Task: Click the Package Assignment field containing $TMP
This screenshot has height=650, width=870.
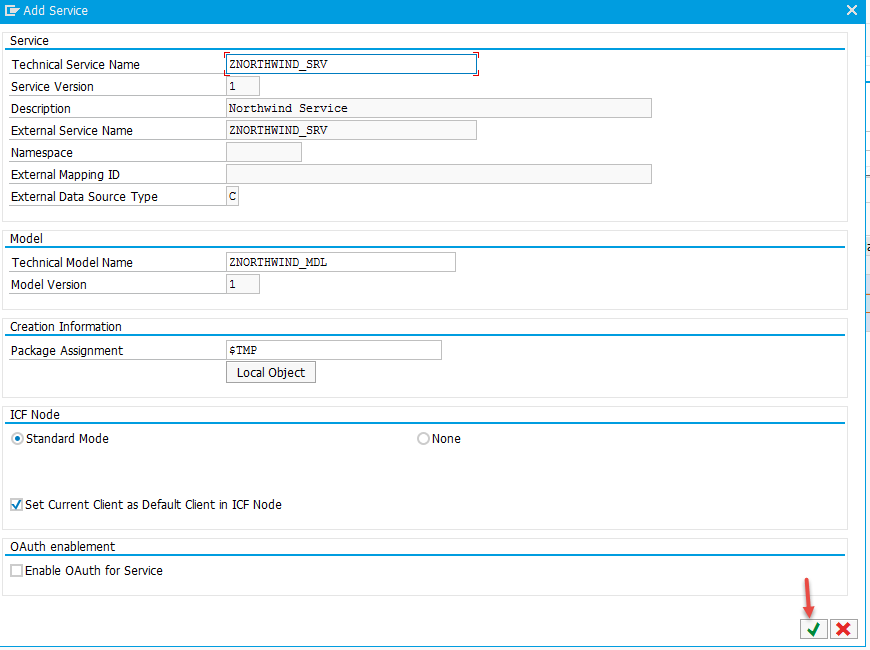Action: point(334,350)
